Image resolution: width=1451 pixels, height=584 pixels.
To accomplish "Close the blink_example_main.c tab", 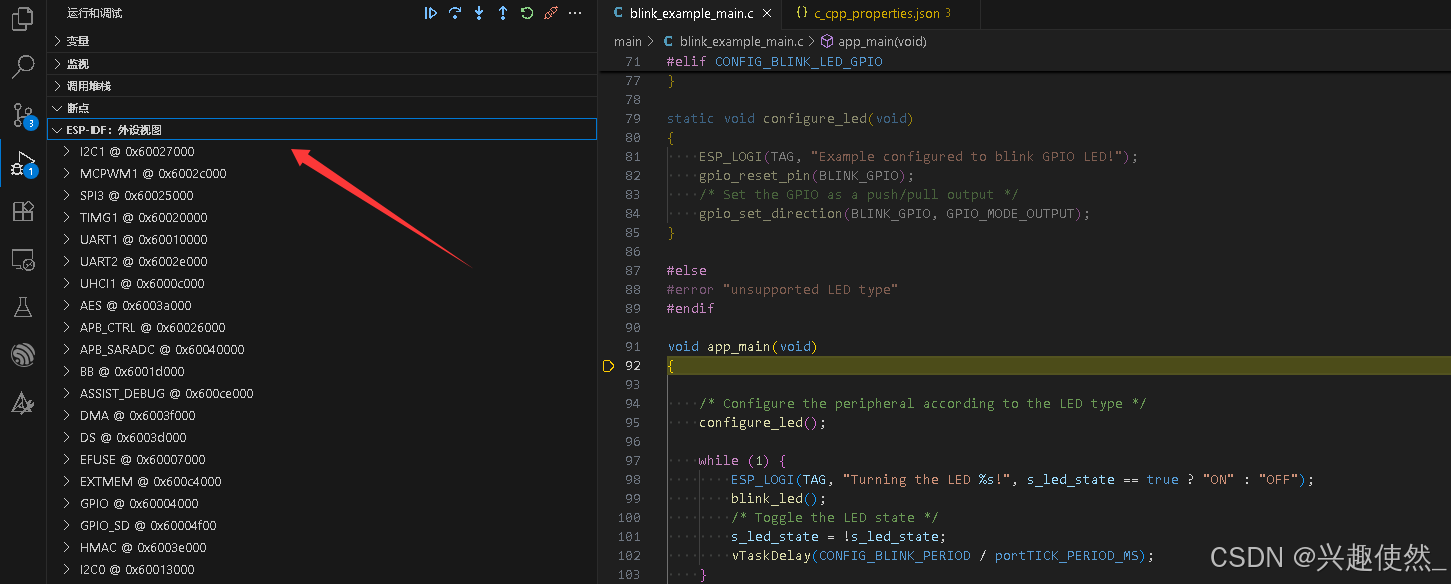I will click(x=767, y=13).
